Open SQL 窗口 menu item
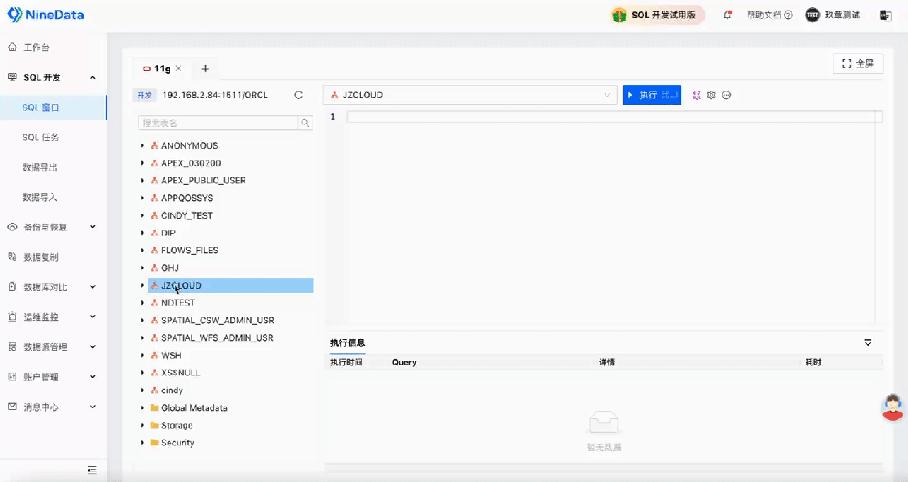Screen dimensions: 908x482 (41, 107)
